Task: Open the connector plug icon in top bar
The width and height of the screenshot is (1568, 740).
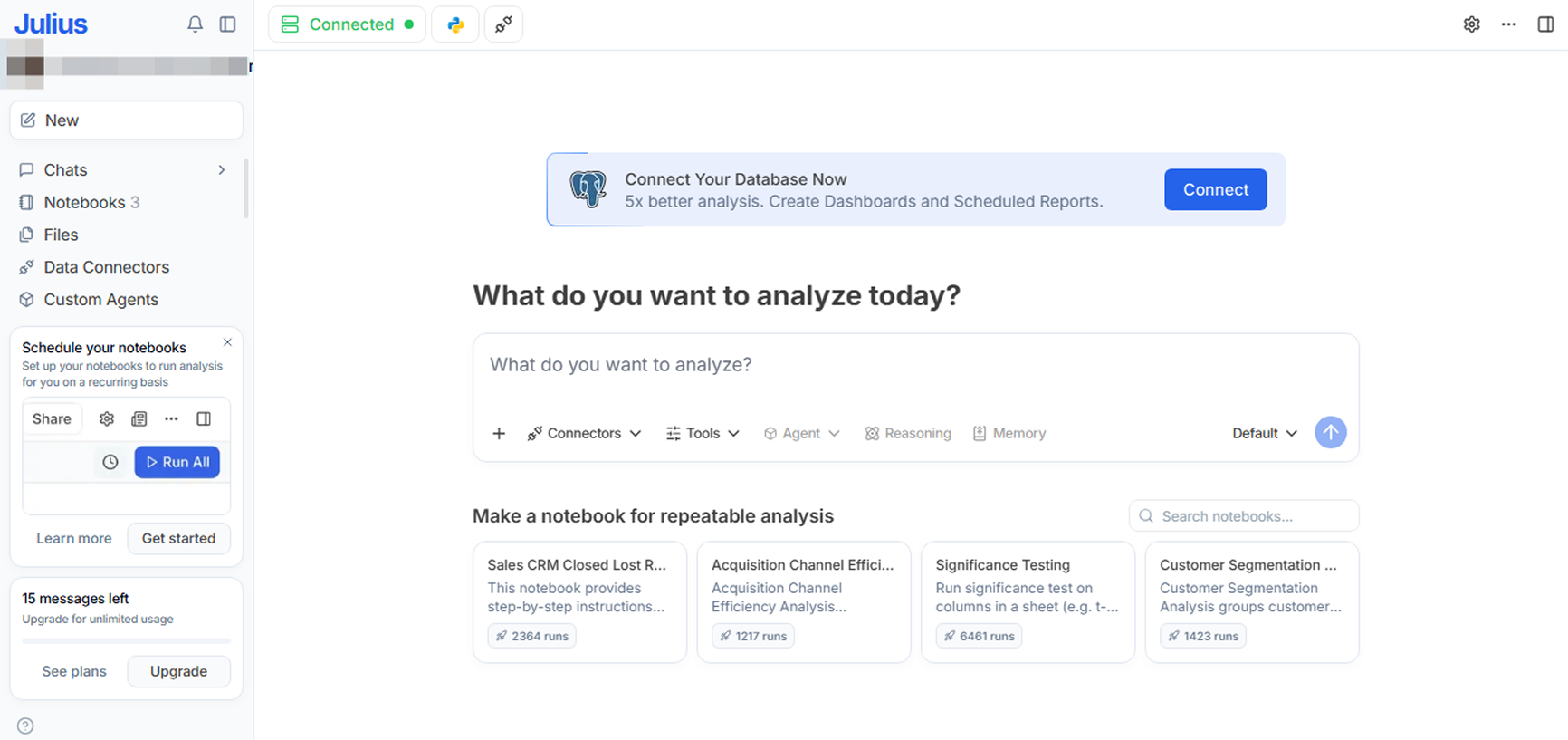Action: 503,24
